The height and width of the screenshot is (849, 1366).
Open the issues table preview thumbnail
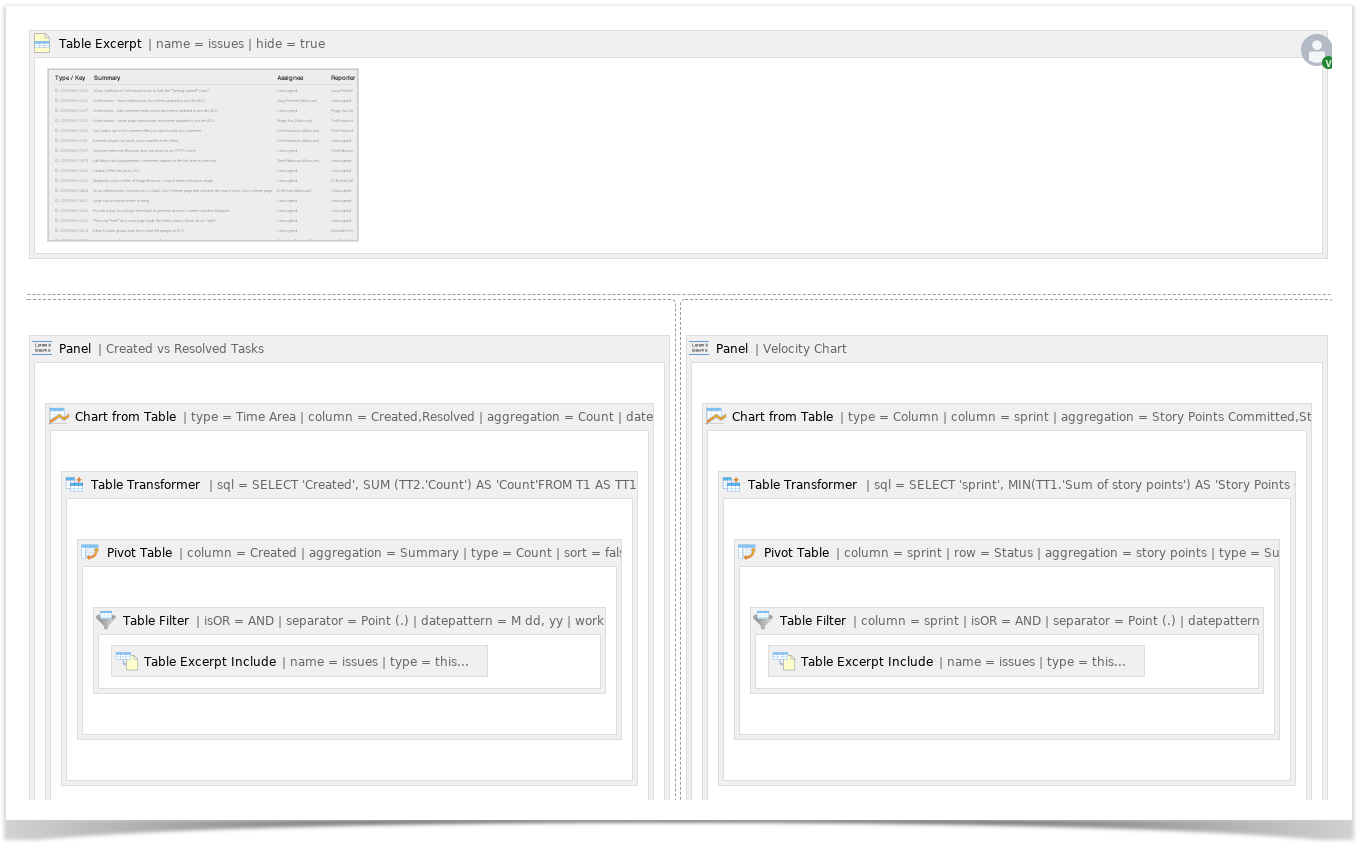(x=202, y=153)
